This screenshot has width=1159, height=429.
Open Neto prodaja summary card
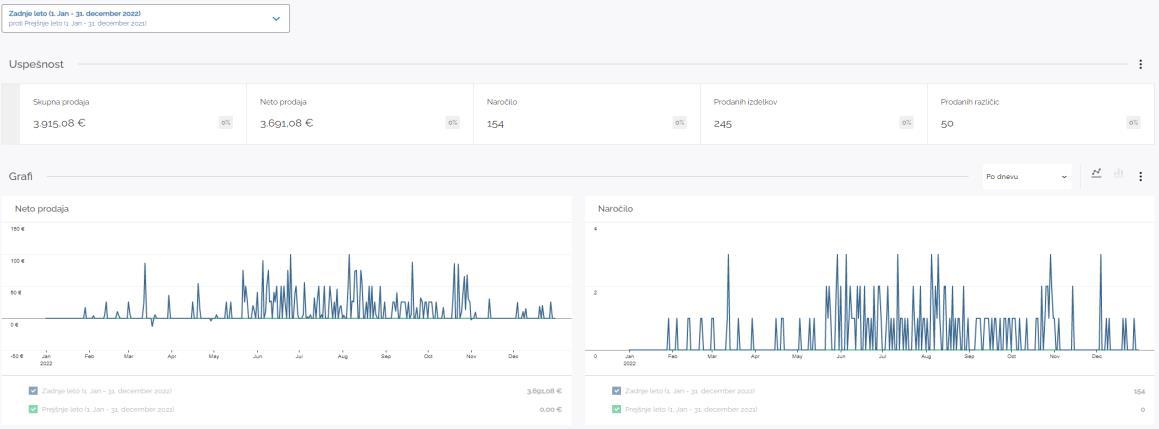pos(360,113)
